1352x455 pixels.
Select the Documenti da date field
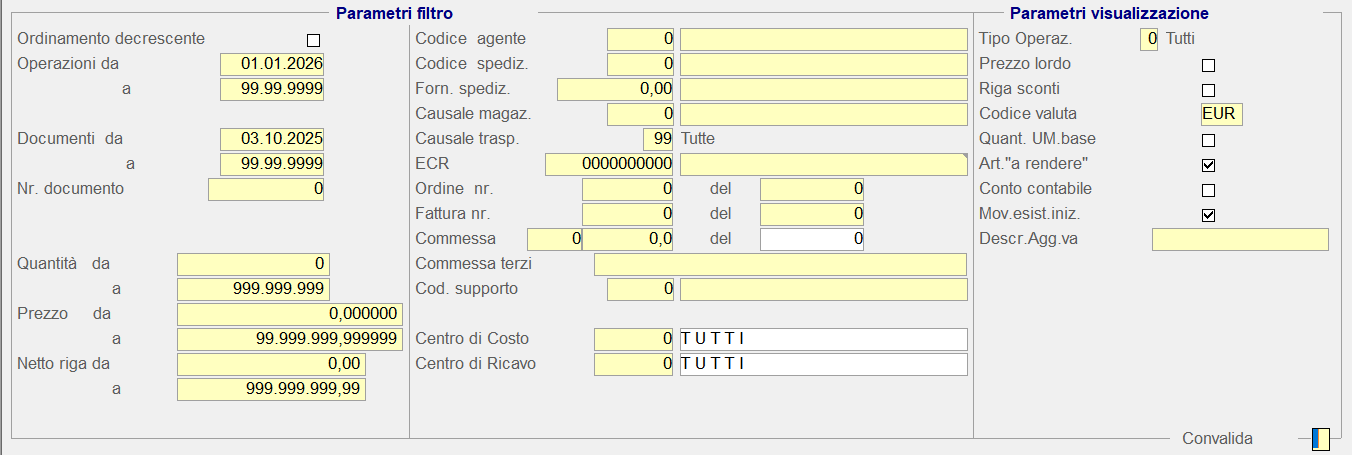point(272,139)
